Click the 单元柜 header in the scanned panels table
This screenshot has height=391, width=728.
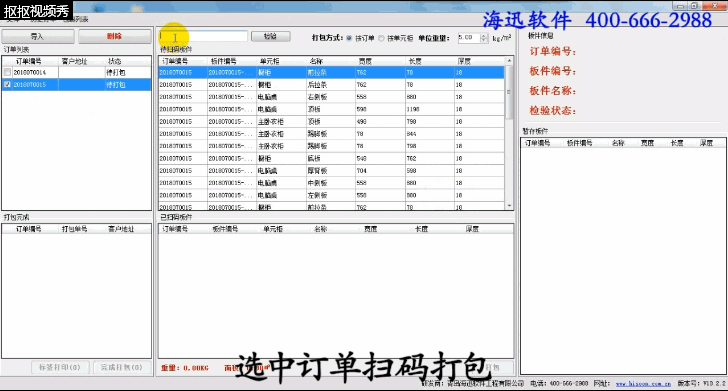pos(273,229)
